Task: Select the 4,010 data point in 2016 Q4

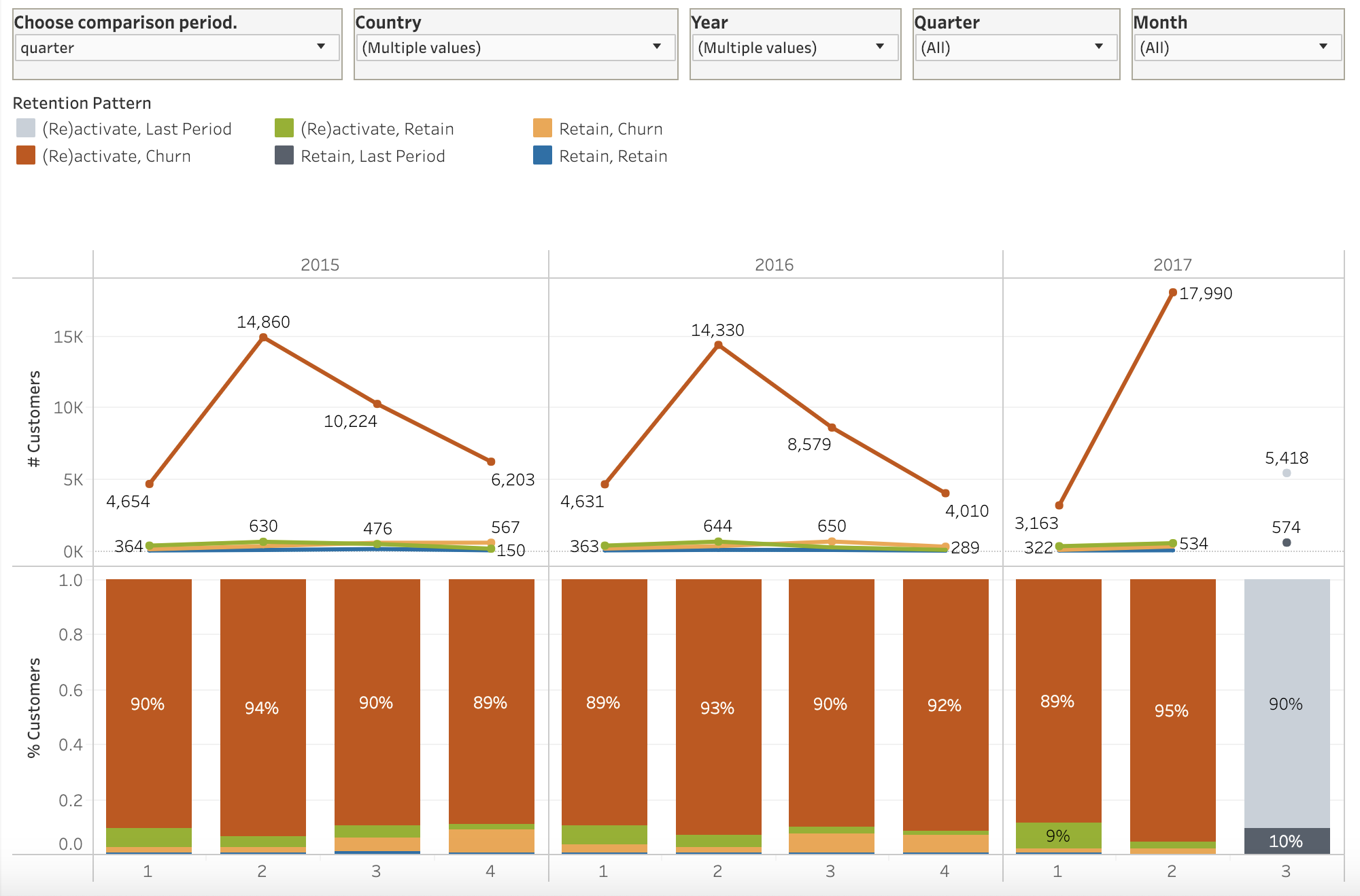Action: coord(945,493)
